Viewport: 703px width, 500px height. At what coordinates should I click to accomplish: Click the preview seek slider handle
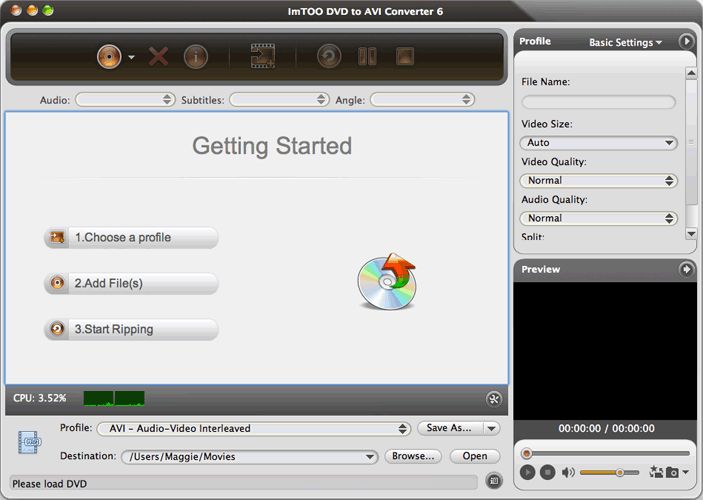527,453
